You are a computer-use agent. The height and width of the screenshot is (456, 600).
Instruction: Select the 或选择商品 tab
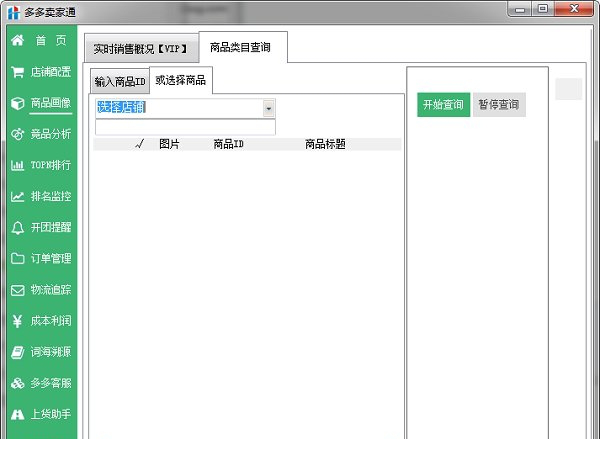[x=181, y=80]
